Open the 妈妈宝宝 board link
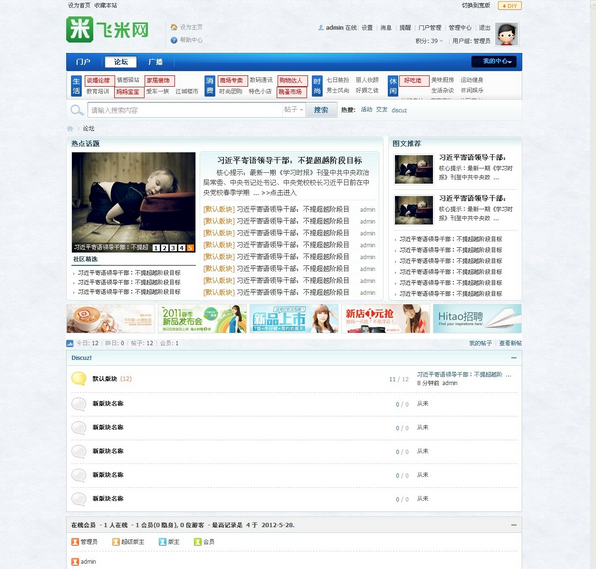 tap(129, 92)
